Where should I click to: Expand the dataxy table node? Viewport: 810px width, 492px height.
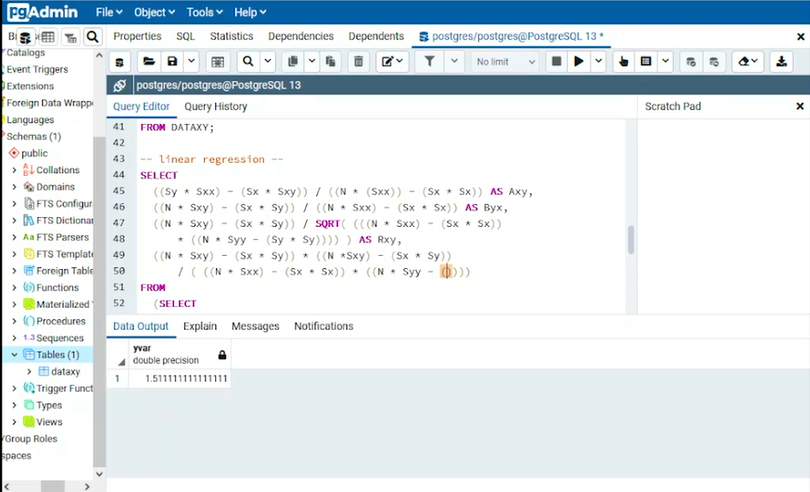point(29,372)
